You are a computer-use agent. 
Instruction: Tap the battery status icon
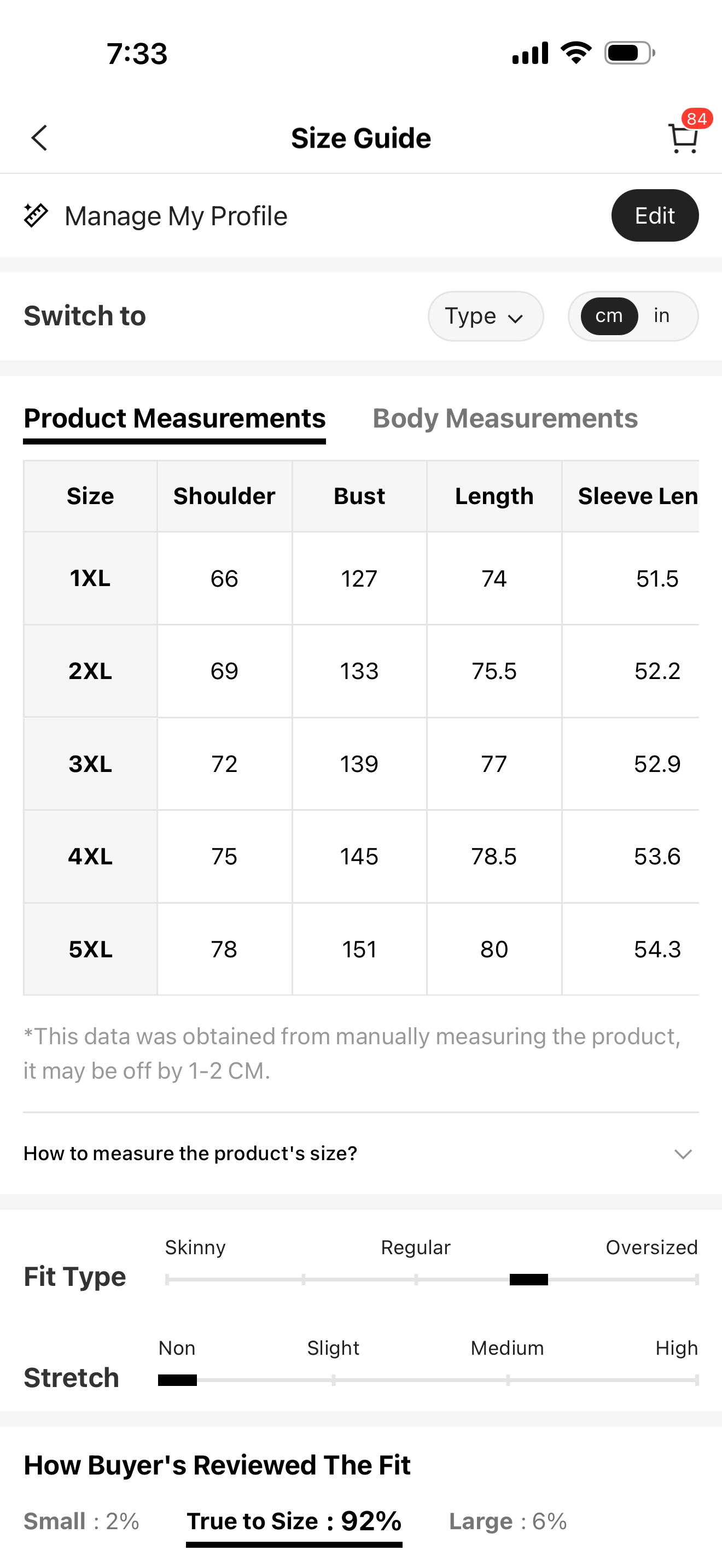pos(630,53)
